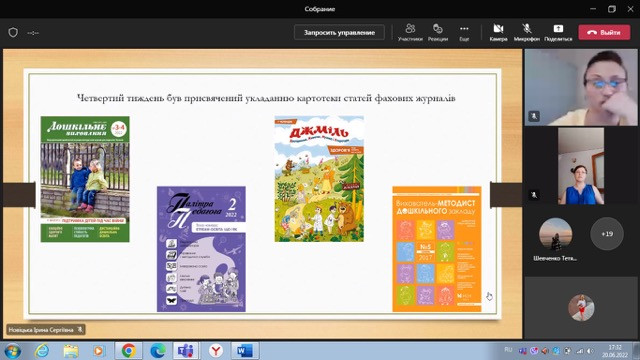Click the red Выйти leave button
This screenshot has height=360, width=640.
click(604, 32)
